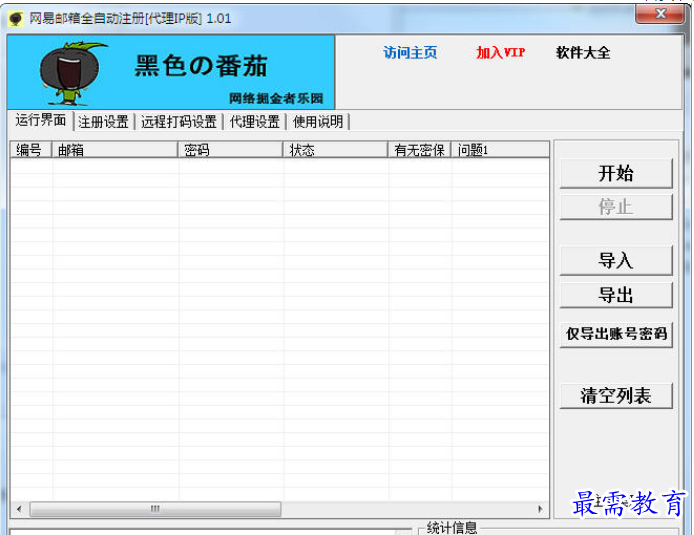Click the 邮箱 column header
The height and width of the screenshot is (535, 694).
115,150
